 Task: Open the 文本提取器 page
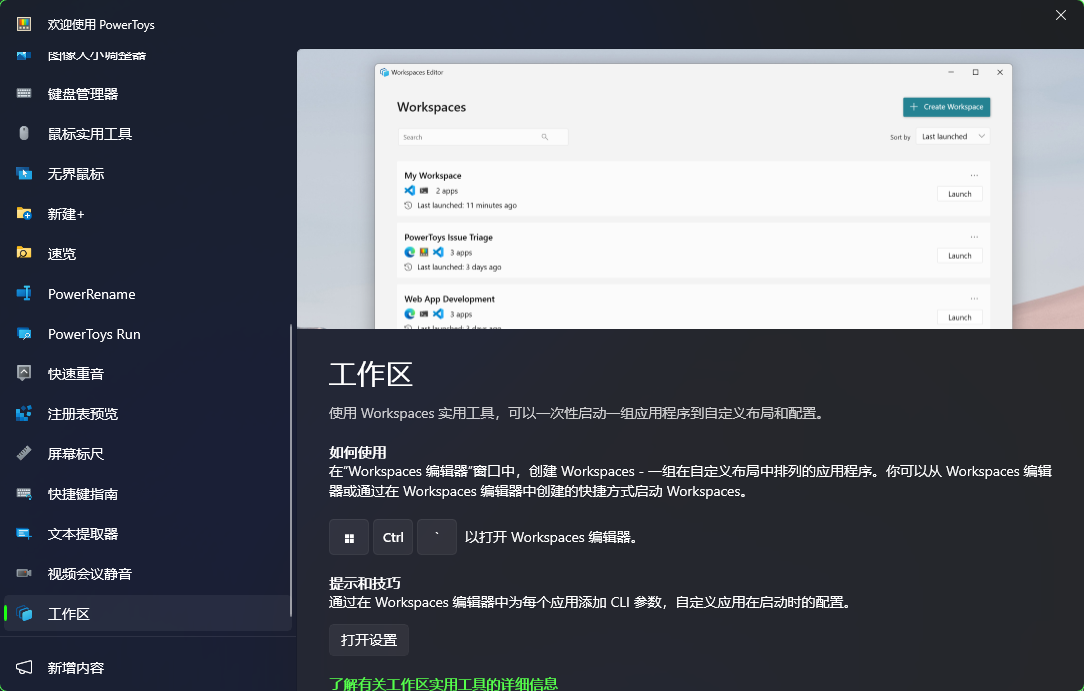coord(148,534)
